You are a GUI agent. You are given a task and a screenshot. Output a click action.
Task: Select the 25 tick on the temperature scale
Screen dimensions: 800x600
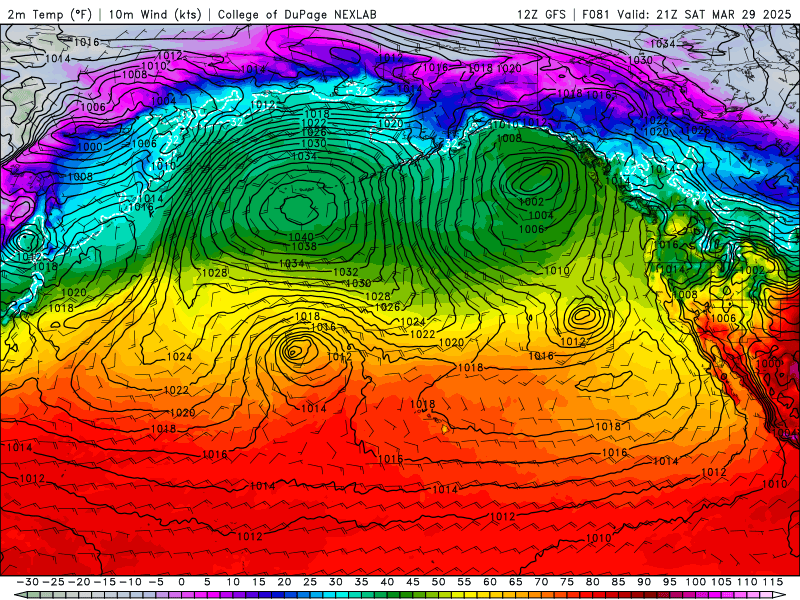tap(310, 582)
